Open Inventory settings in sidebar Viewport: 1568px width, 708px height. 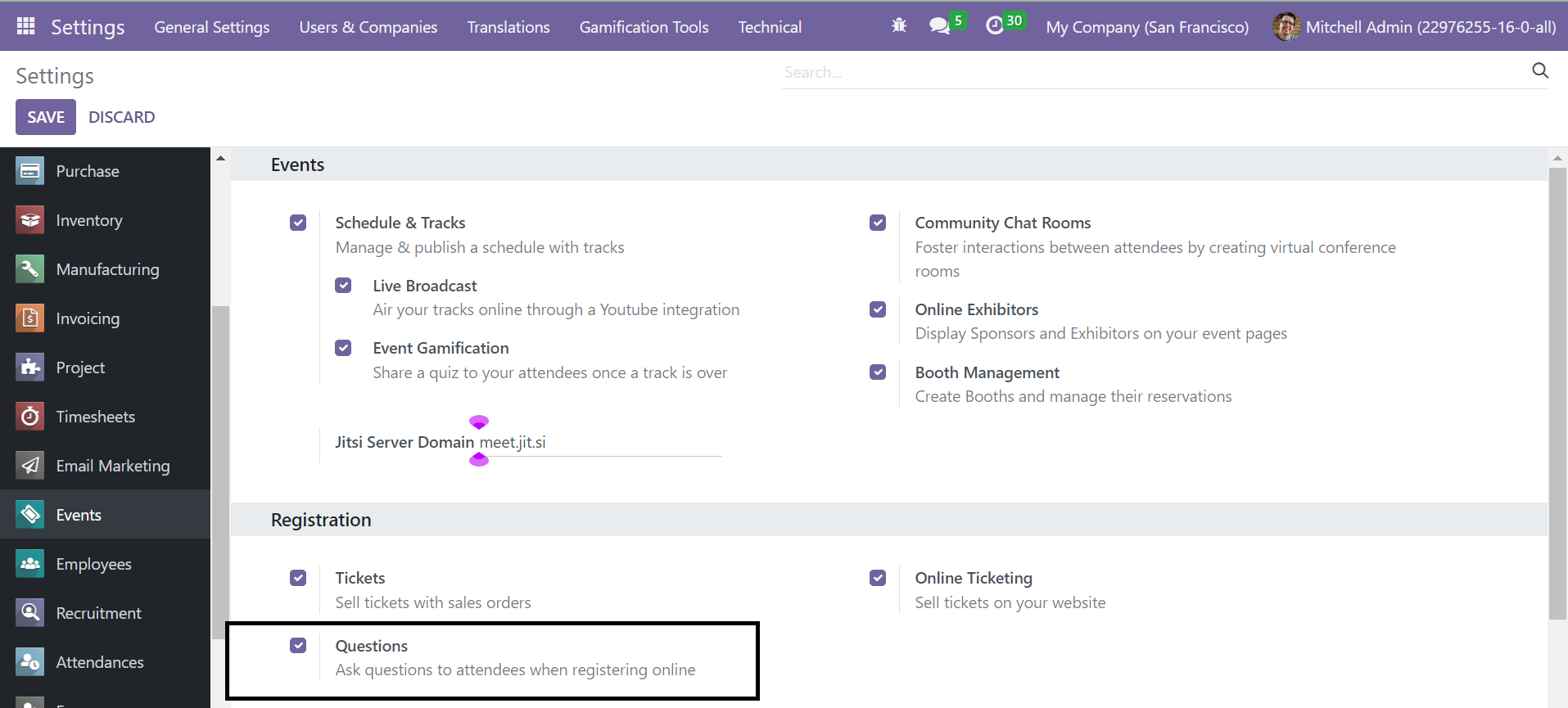coord(105,220)
